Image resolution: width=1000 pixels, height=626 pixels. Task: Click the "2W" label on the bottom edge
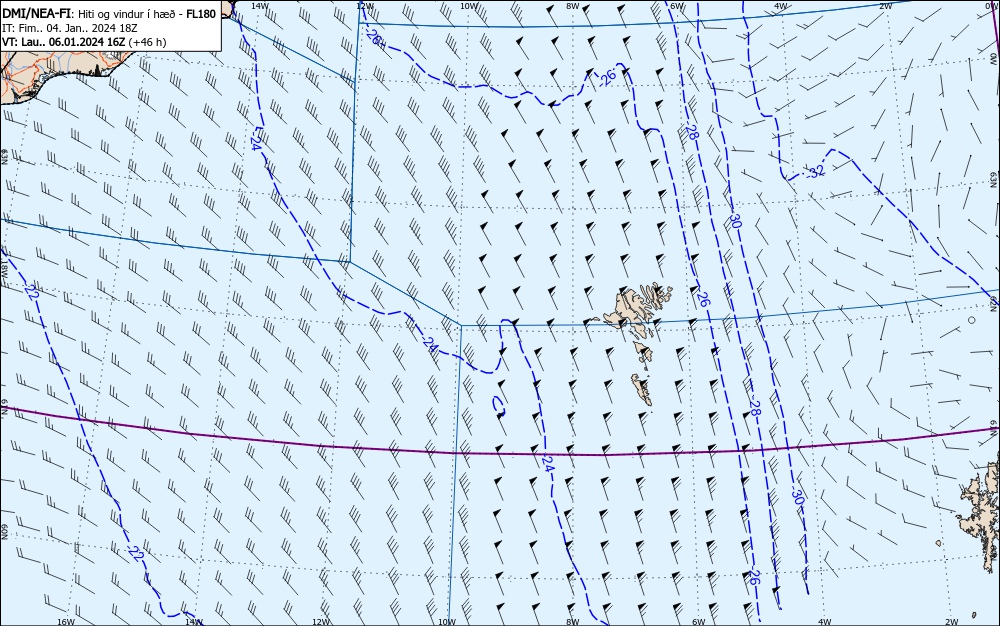[x=952, y=622]
